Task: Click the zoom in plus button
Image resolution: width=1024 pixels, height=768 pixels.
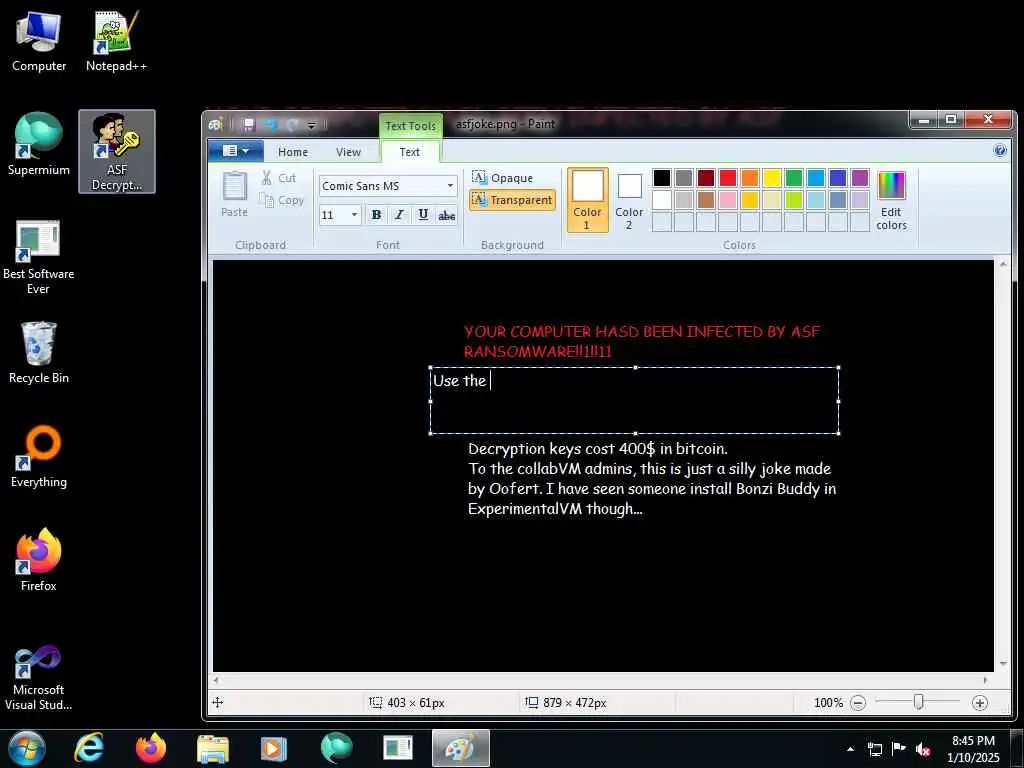Action: coord(979,703)
